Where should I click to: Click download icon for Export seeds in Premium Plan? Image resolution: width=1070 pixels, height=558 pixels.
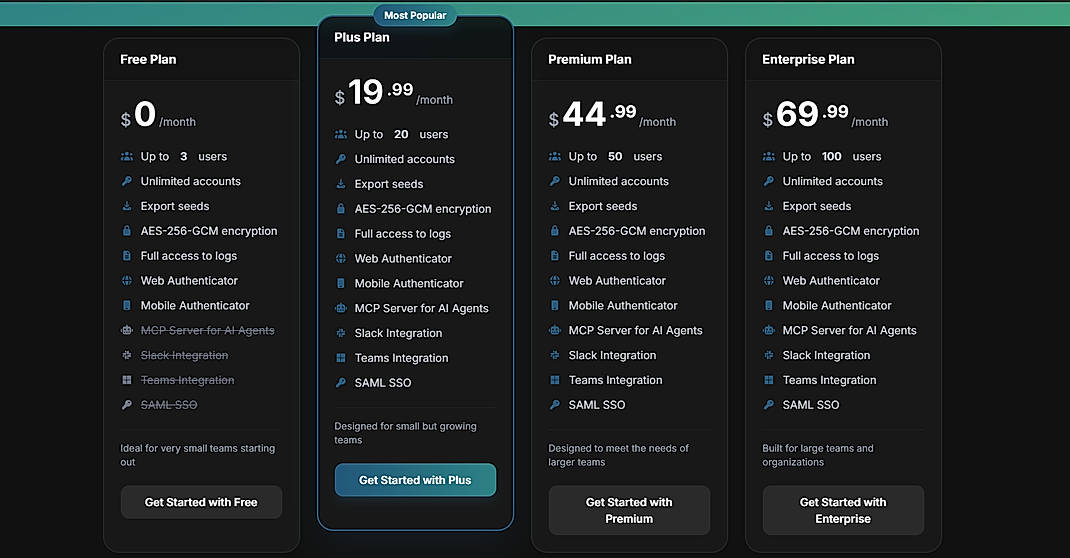click(x=555, y=206)
